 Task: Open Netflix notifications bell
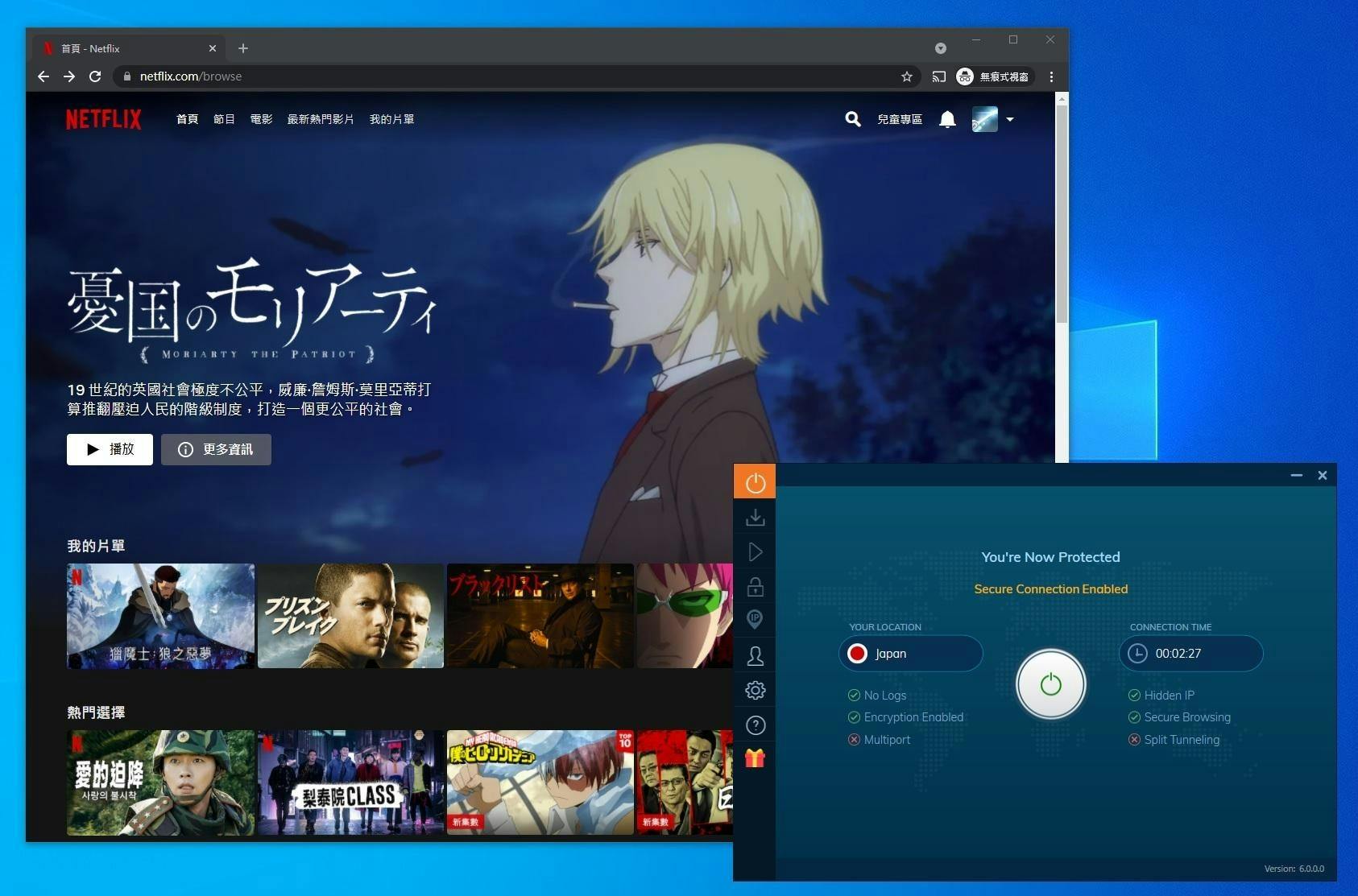point(947,119)
